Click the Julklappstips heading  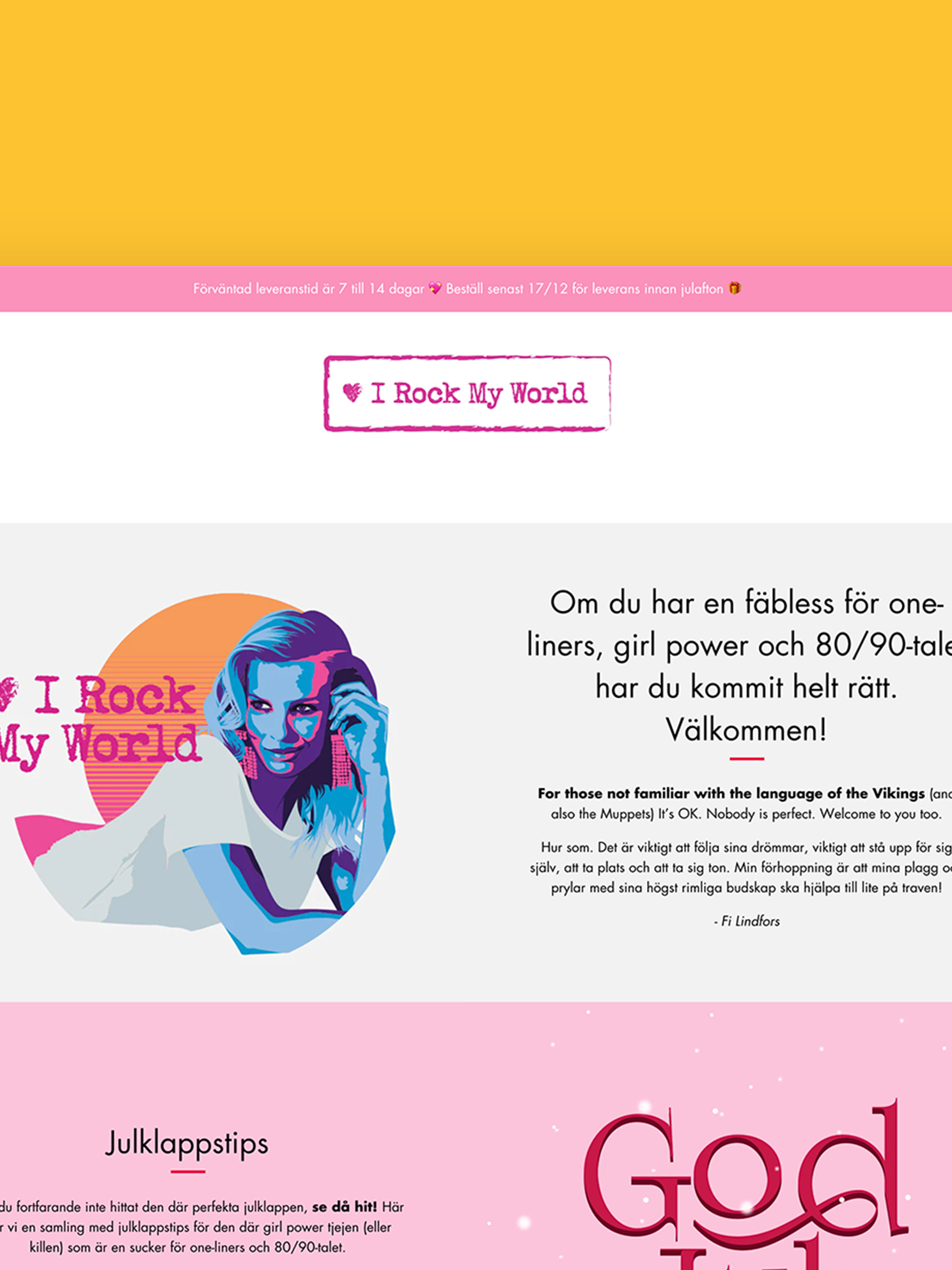[187, 1143]
